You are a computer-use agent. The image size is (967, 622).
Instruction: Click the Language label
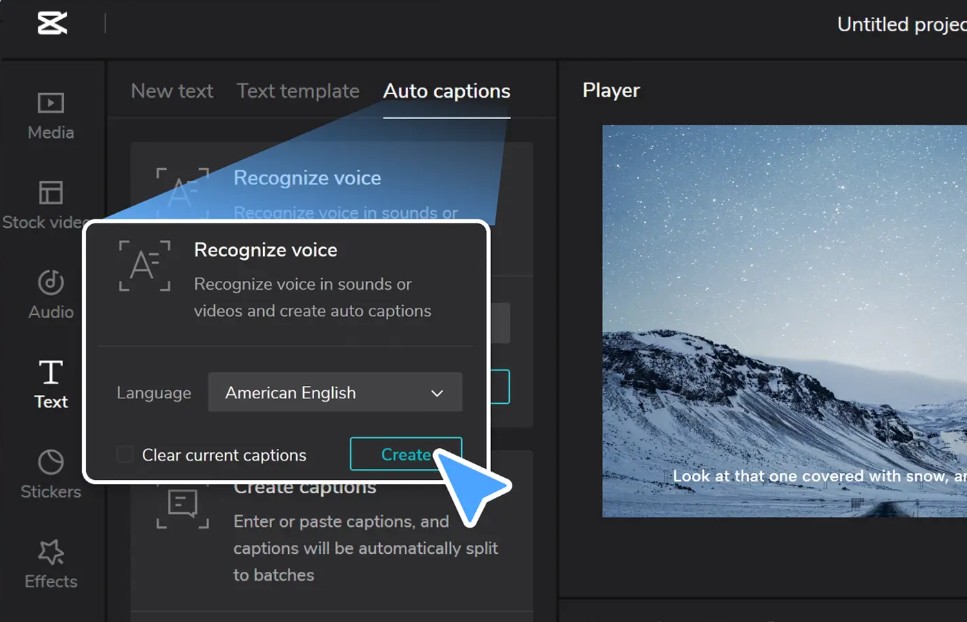pyautogui.click(x=154, y=393)
